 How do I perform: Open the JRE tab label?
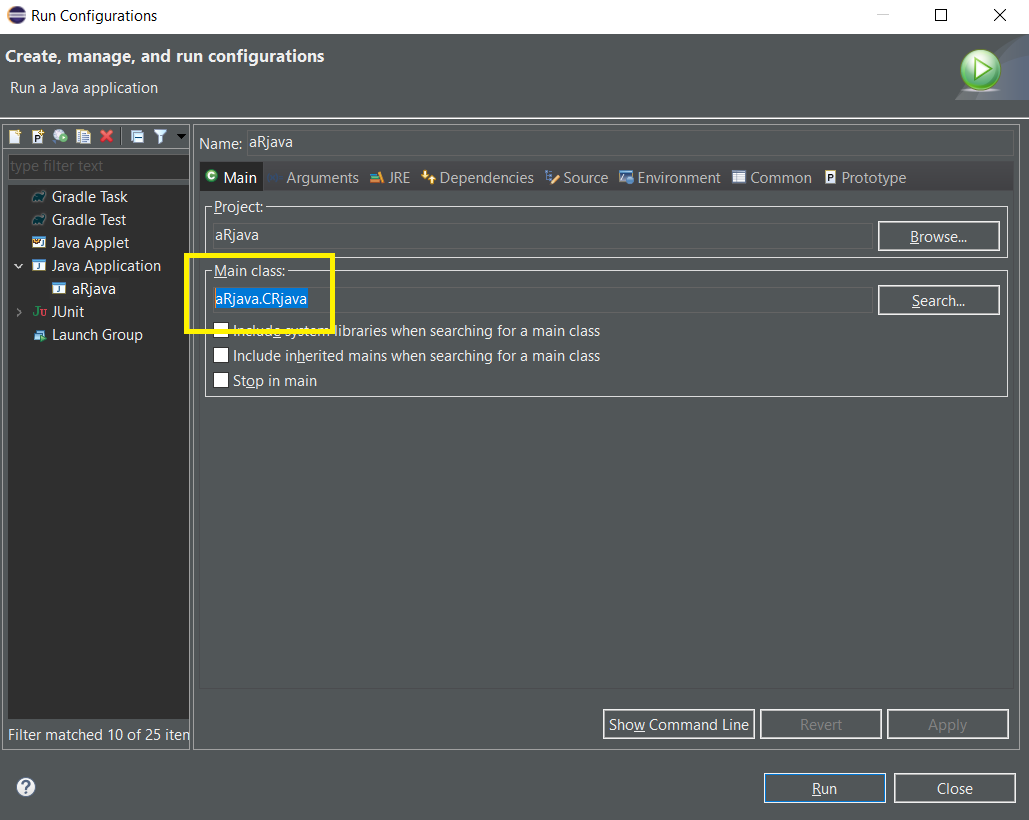click(399, 178)
